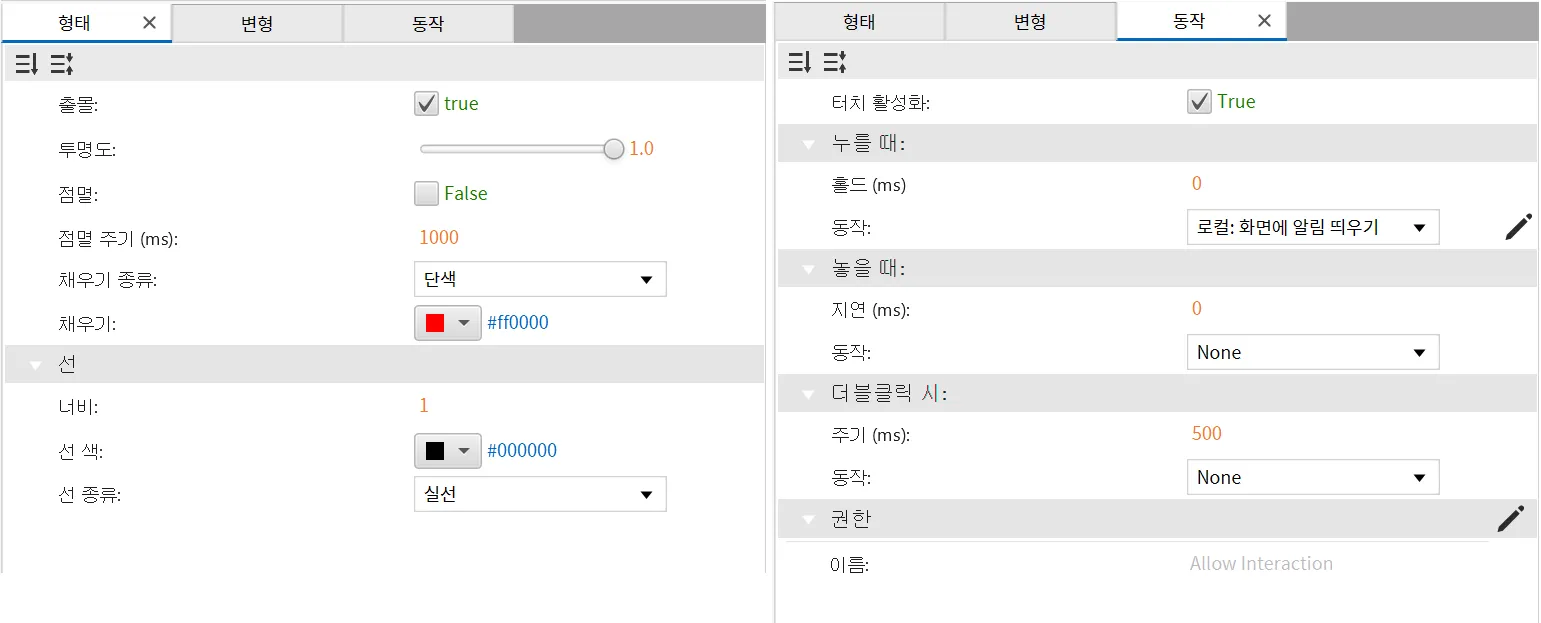Image resolution: width=1541 pixels, height=623 pixels.
Task: Click the pencil icon beside 화면에 알림 띄우기 dropdown
Action: [1517, 227]
